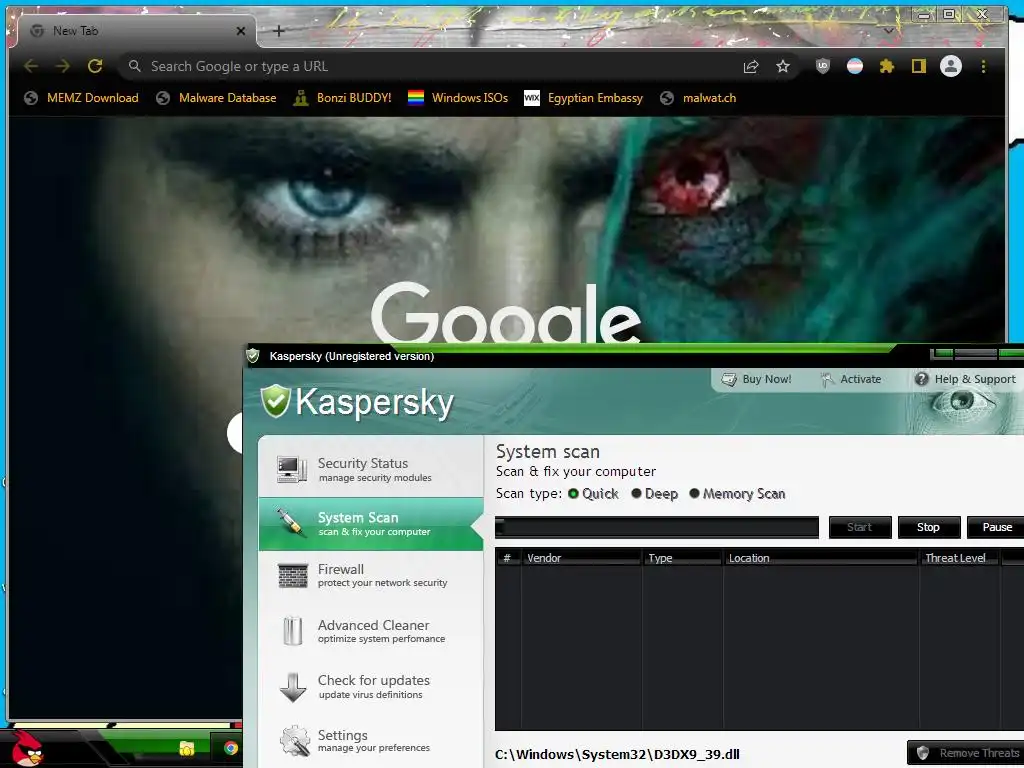Click the Kaspersky title bar shield icon

pos(253,356)
